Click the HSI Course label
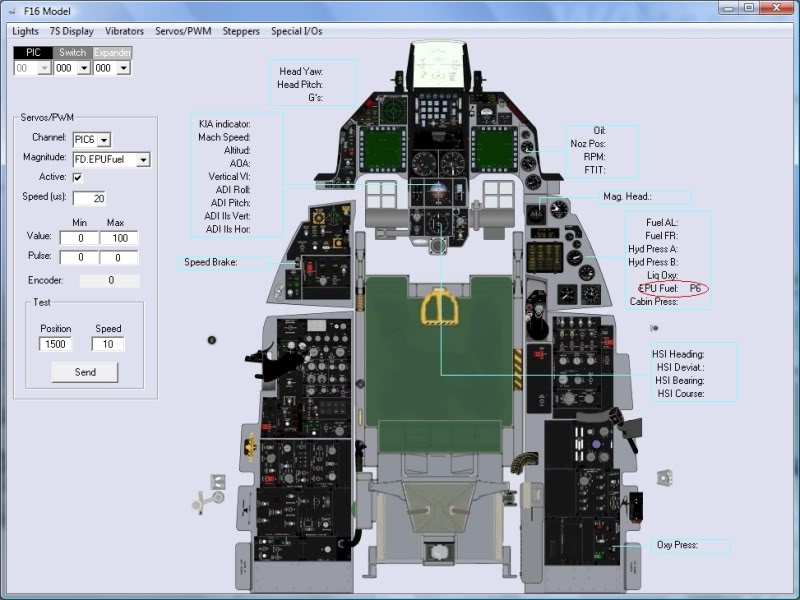800x600 pixels. (681, 394)
